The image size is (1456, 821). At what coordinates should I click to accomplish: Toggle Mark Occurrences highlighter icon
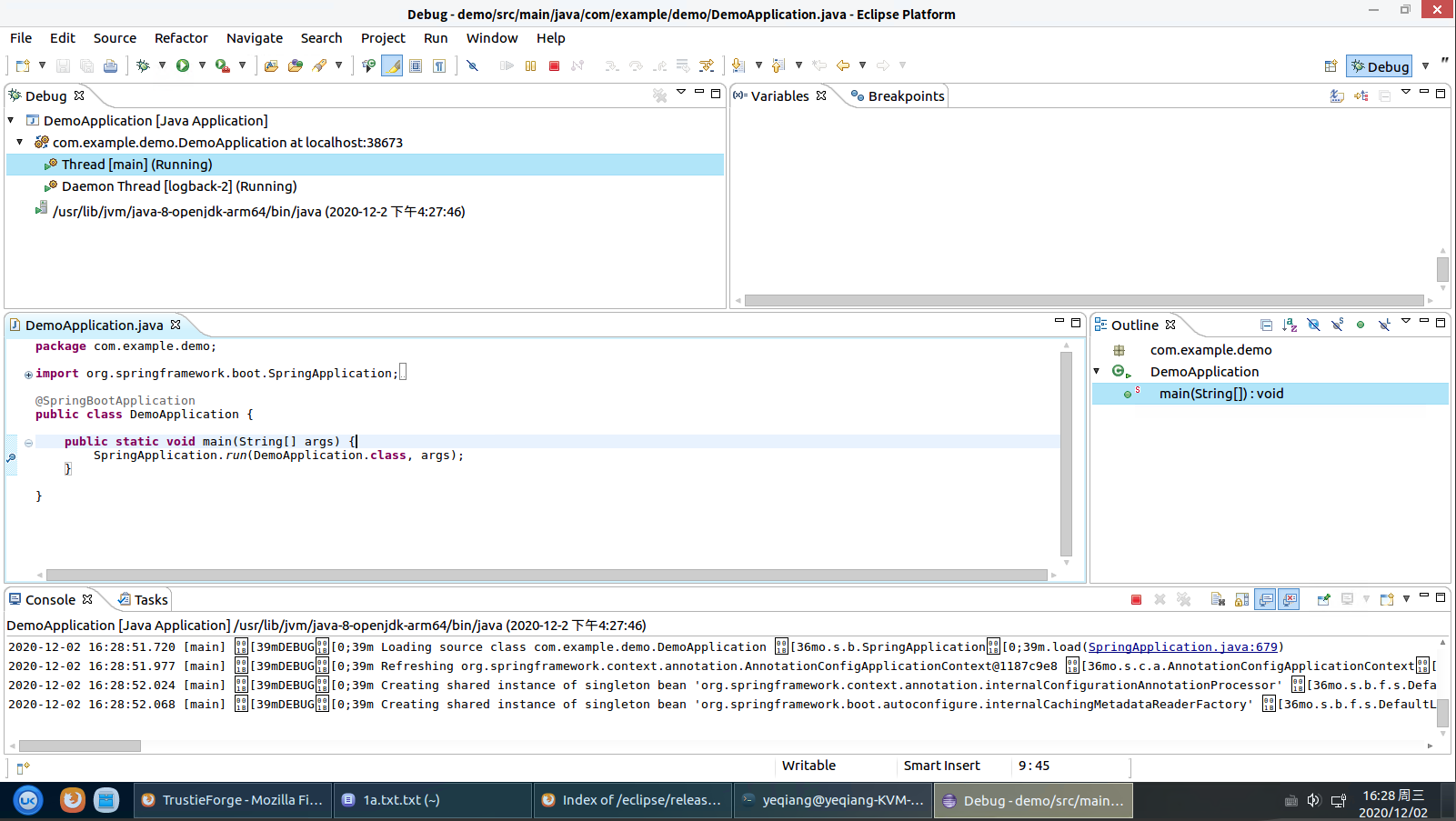tap(392, 65)
